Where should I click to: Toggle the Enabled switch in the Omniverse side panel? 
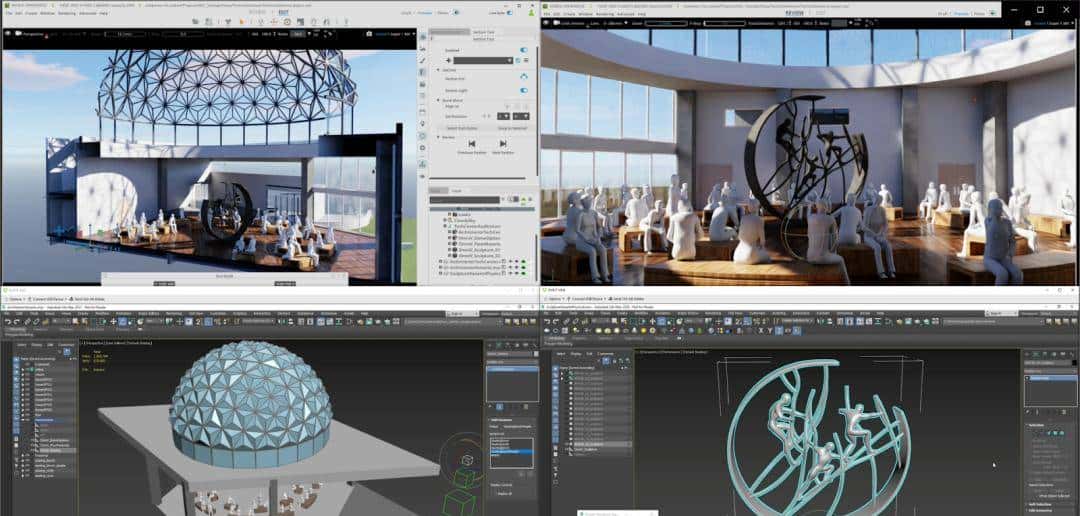pos(523,49)
